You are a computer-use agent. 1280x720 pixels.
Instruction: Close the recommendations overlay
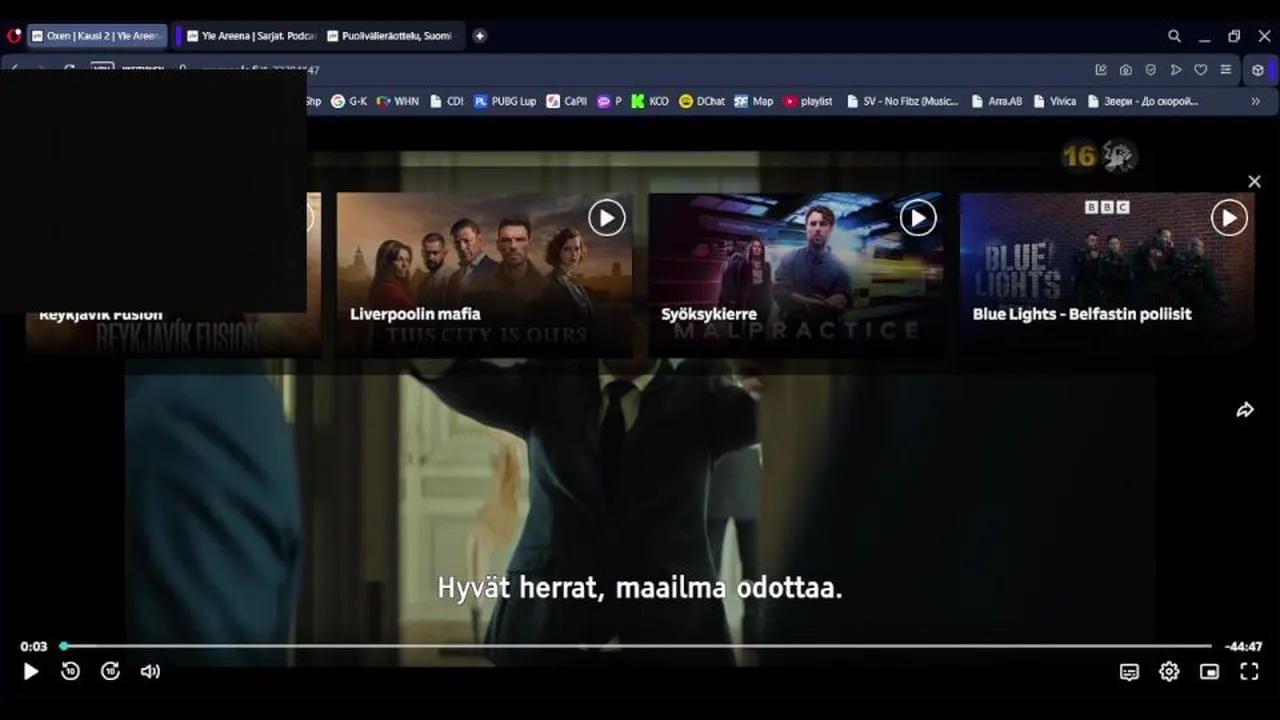click(x=1254, y=181)
